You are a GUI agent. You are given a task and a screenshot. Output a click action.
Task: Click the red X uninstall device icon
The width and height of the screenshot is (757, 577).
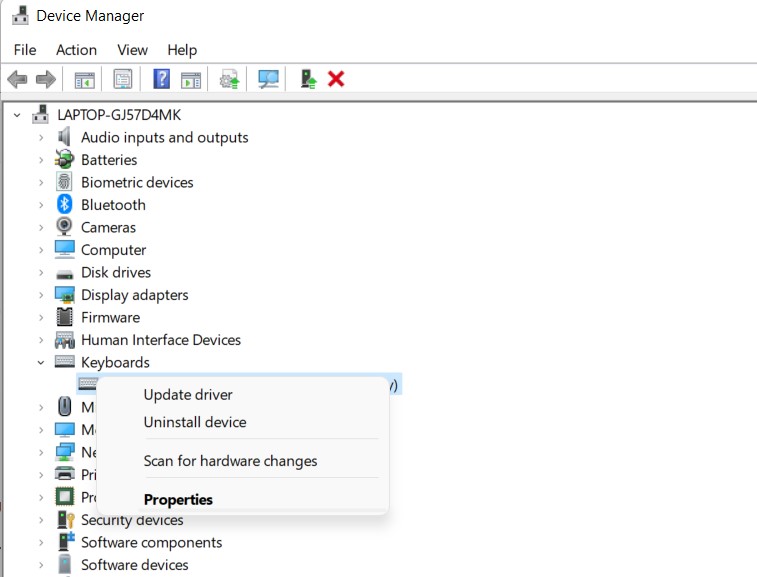point(336,78)
